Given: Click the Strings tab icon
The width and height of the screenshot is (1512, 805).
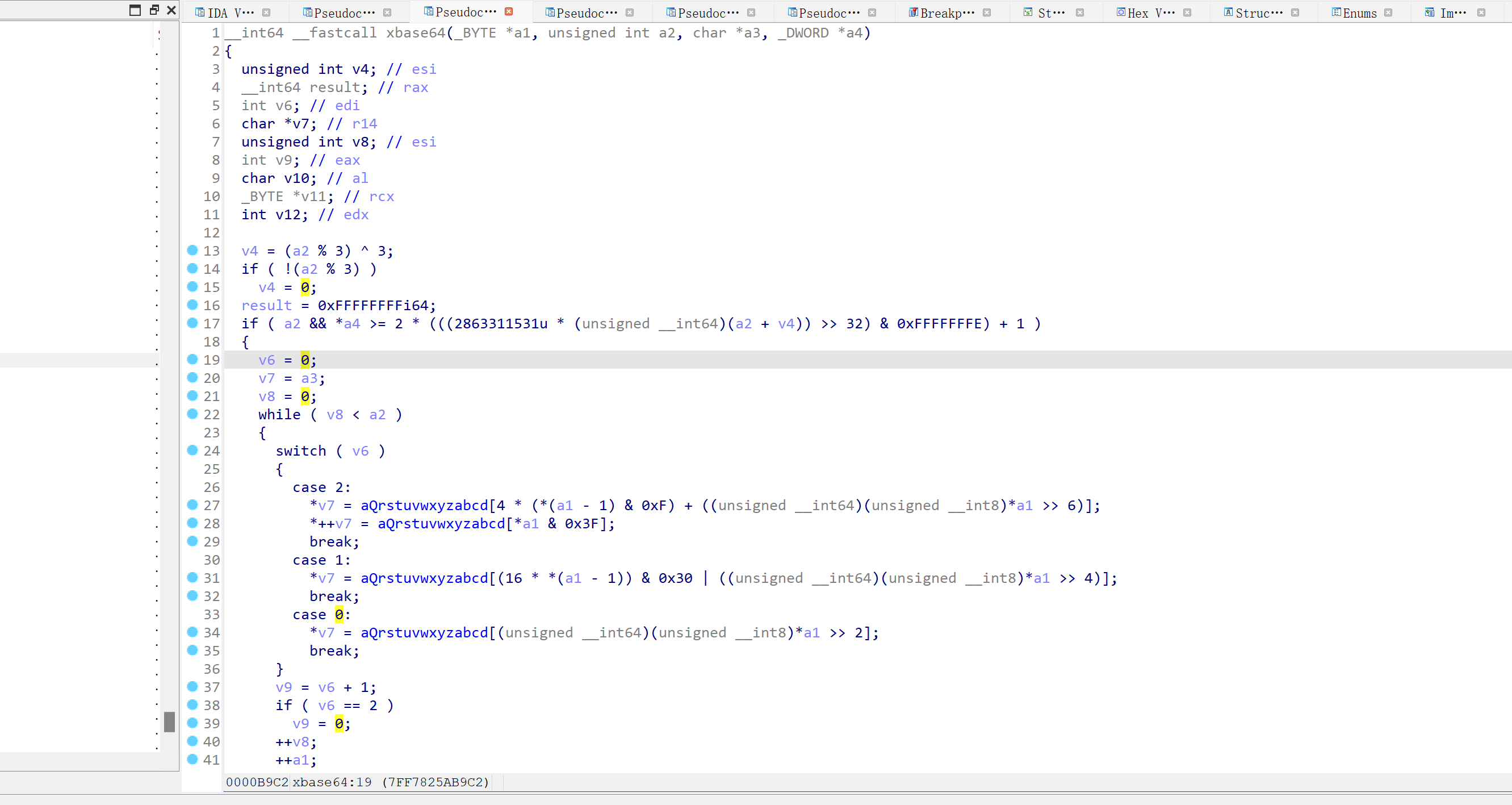Looking at the screenshot, I should tap(1028, 12).
